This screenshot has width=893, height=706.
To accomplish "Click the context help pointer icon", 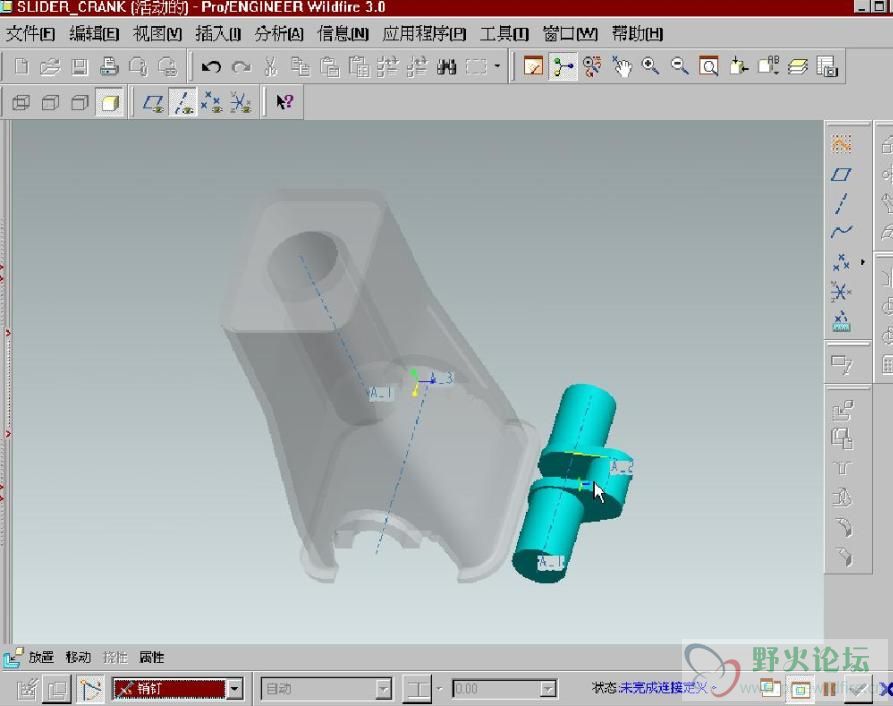I will click(284, 102).
